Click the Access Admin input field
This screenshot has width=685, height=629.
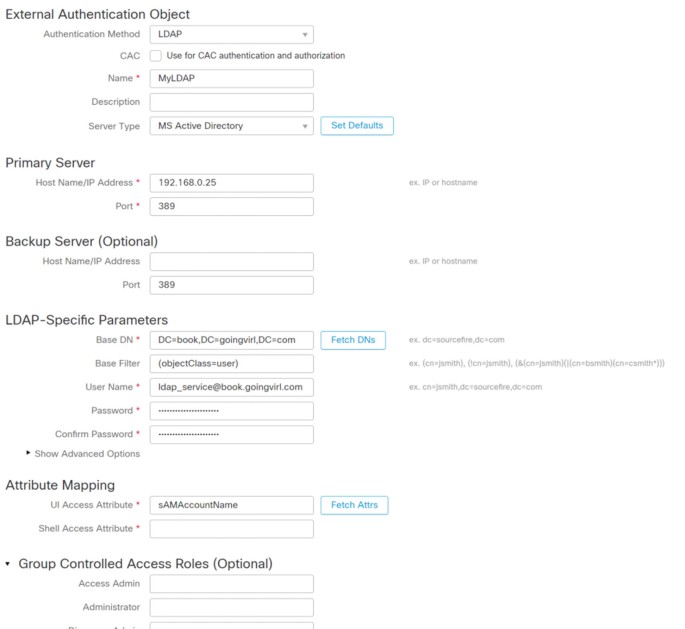(x=231, y=584)
